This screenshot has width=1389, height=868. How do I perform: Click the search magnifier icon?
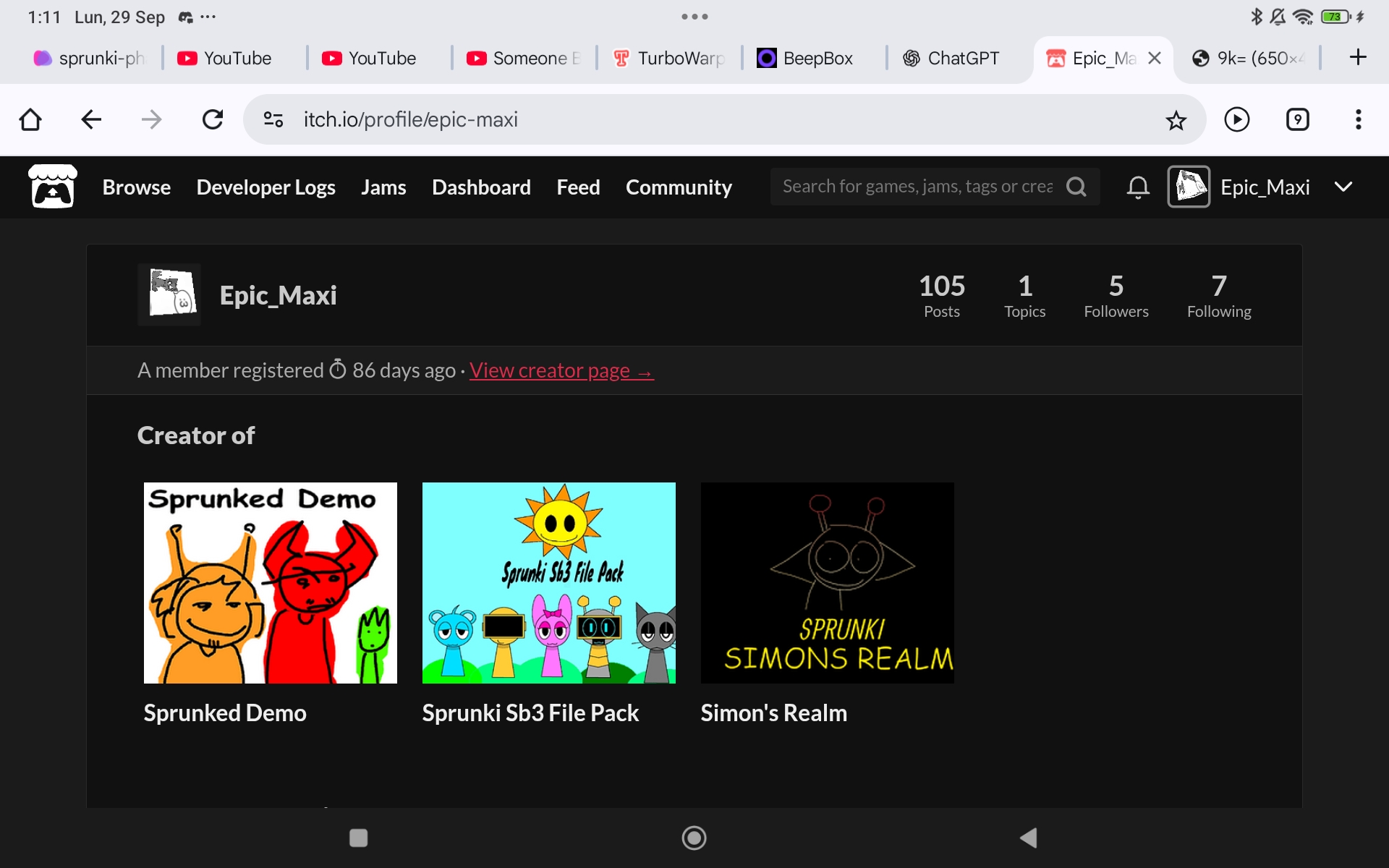[x=1076, y=187]
